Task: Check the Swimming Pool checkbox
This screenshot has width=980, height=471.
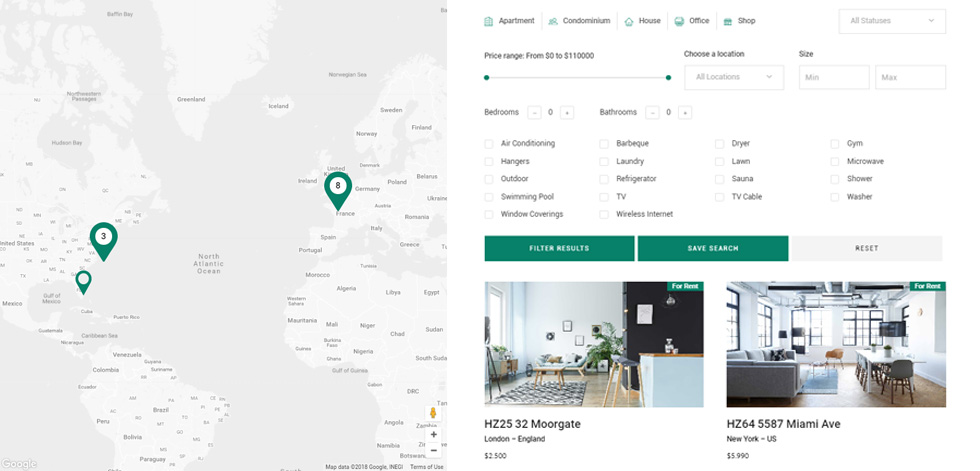Action: click(x=489, y=197)
